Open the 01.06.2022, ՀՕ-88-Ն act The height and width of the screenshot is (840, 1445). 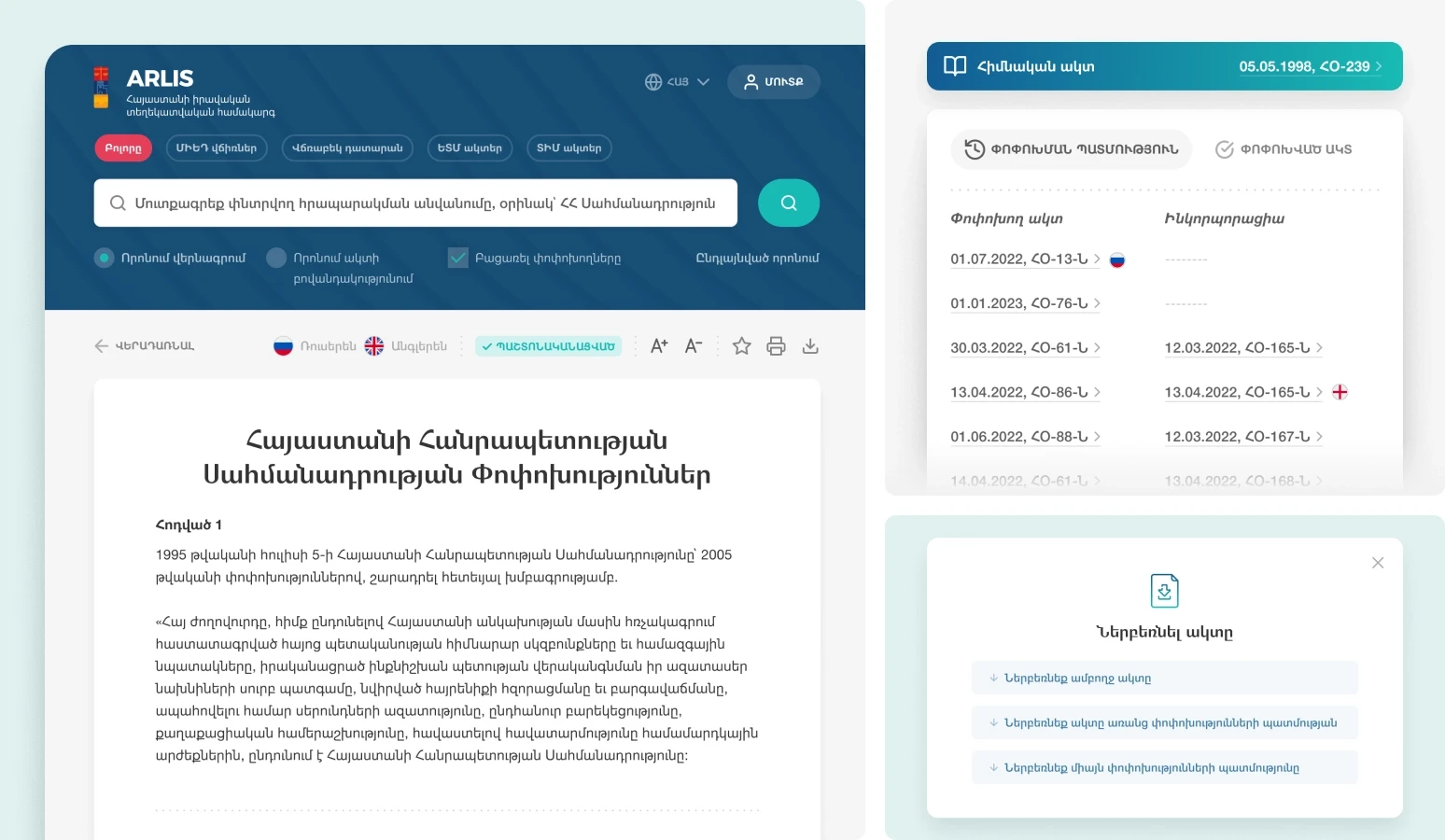pos(1025,437)
